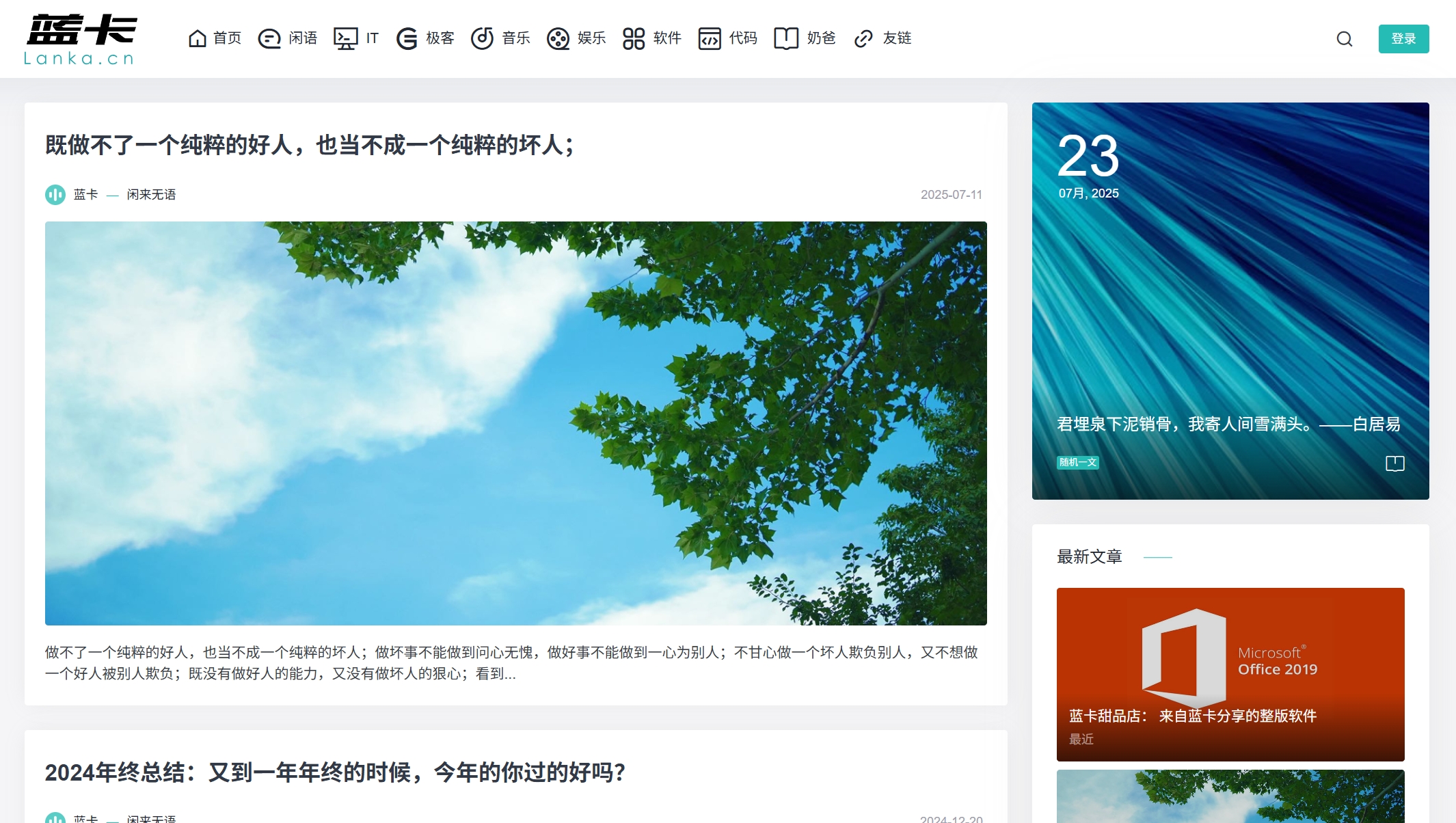Click the music disc icon for 音乐

482,38
